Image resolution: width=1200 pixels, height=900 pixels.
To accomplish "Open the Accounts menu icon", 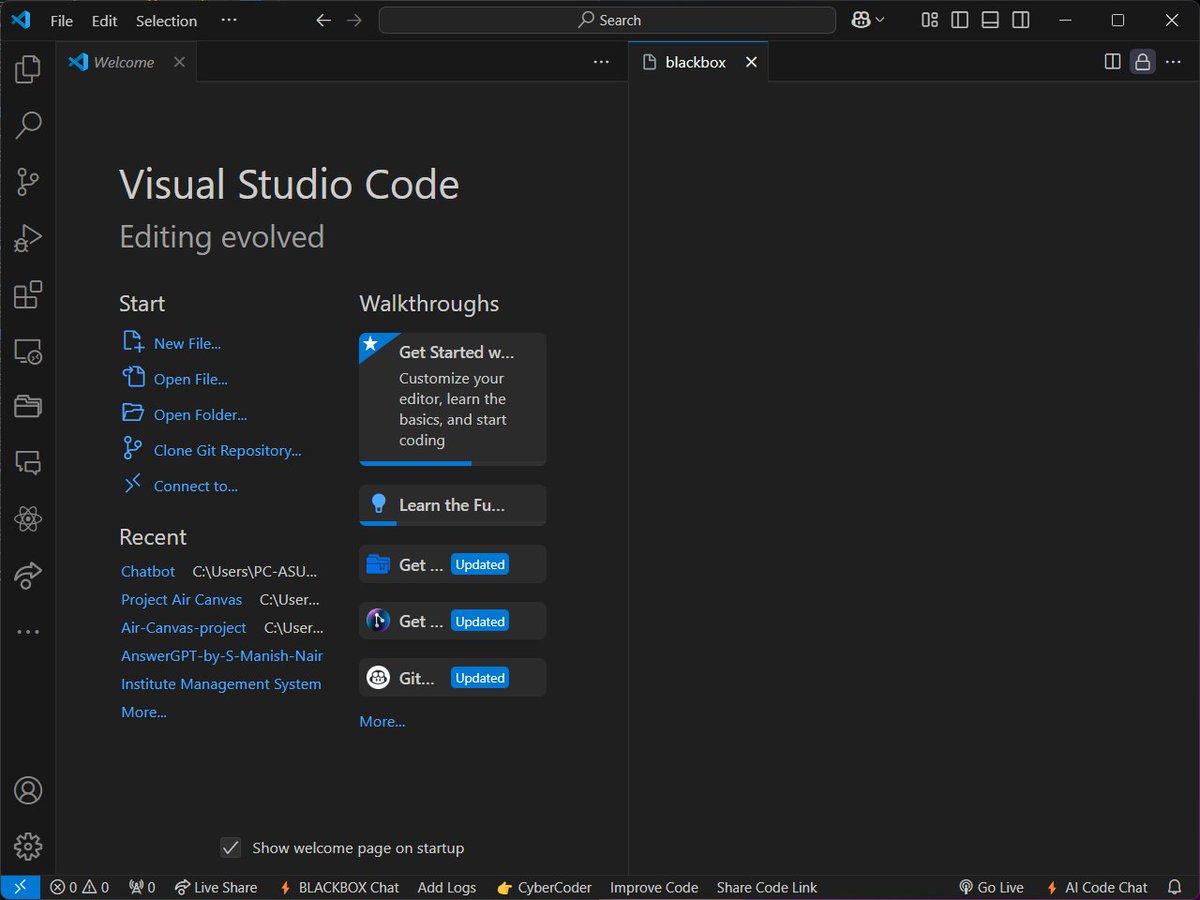I will (x=28, y=790).
